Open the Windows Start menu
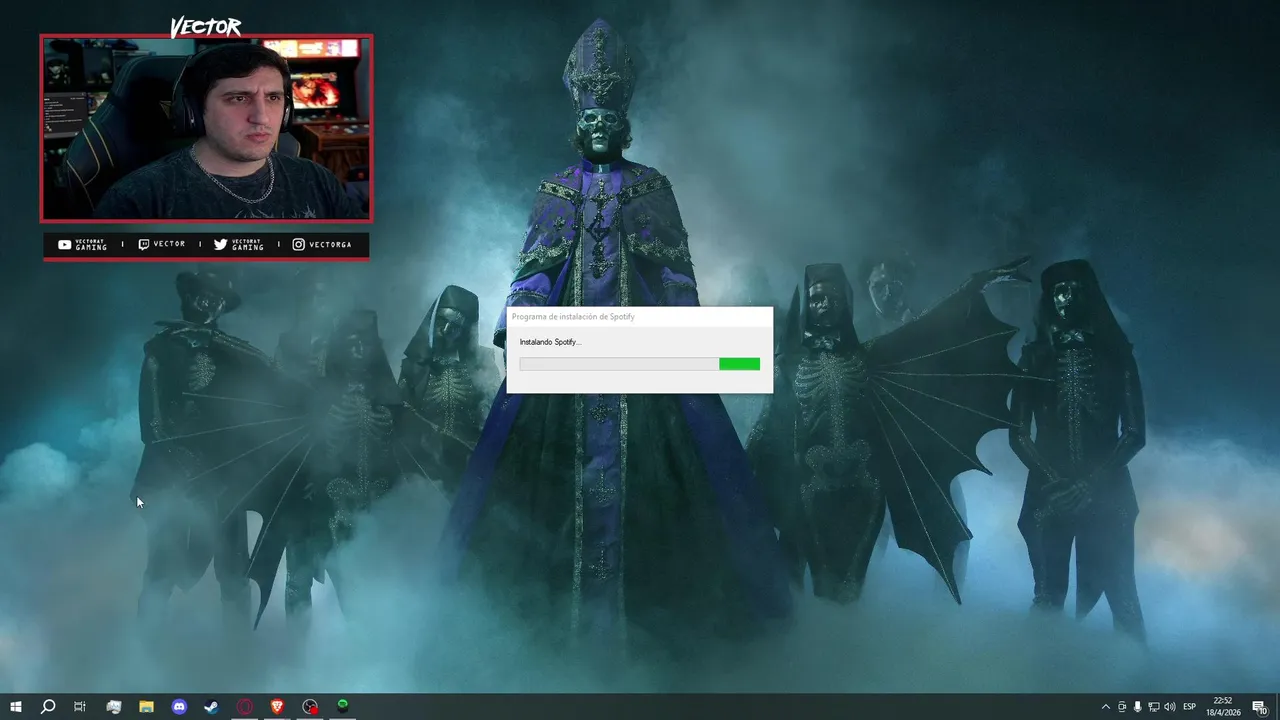This screenshot has height=720, width=1280. click(x=15, y=706)
